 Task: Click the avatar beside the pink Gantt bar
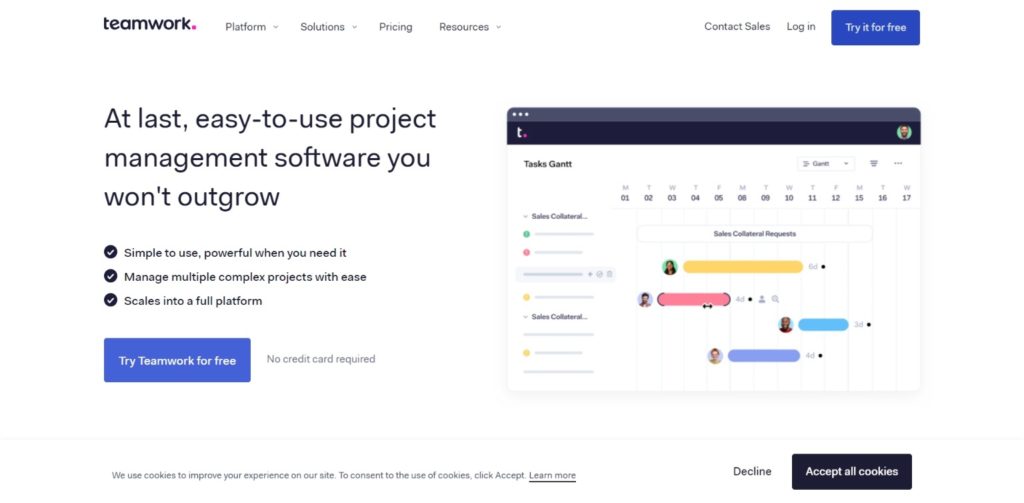coord(645,299)
